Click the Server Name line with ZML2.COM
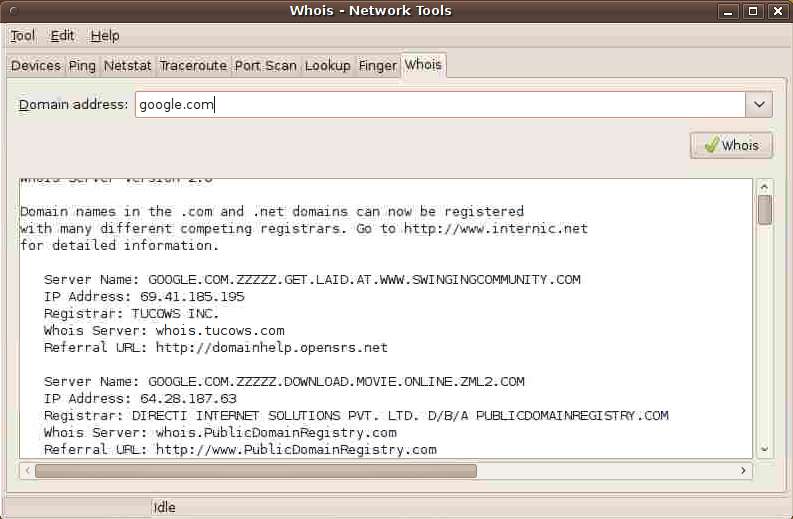The height and width of the screenshot is (519, 793). pyautogui.click(x=284, y=382)
